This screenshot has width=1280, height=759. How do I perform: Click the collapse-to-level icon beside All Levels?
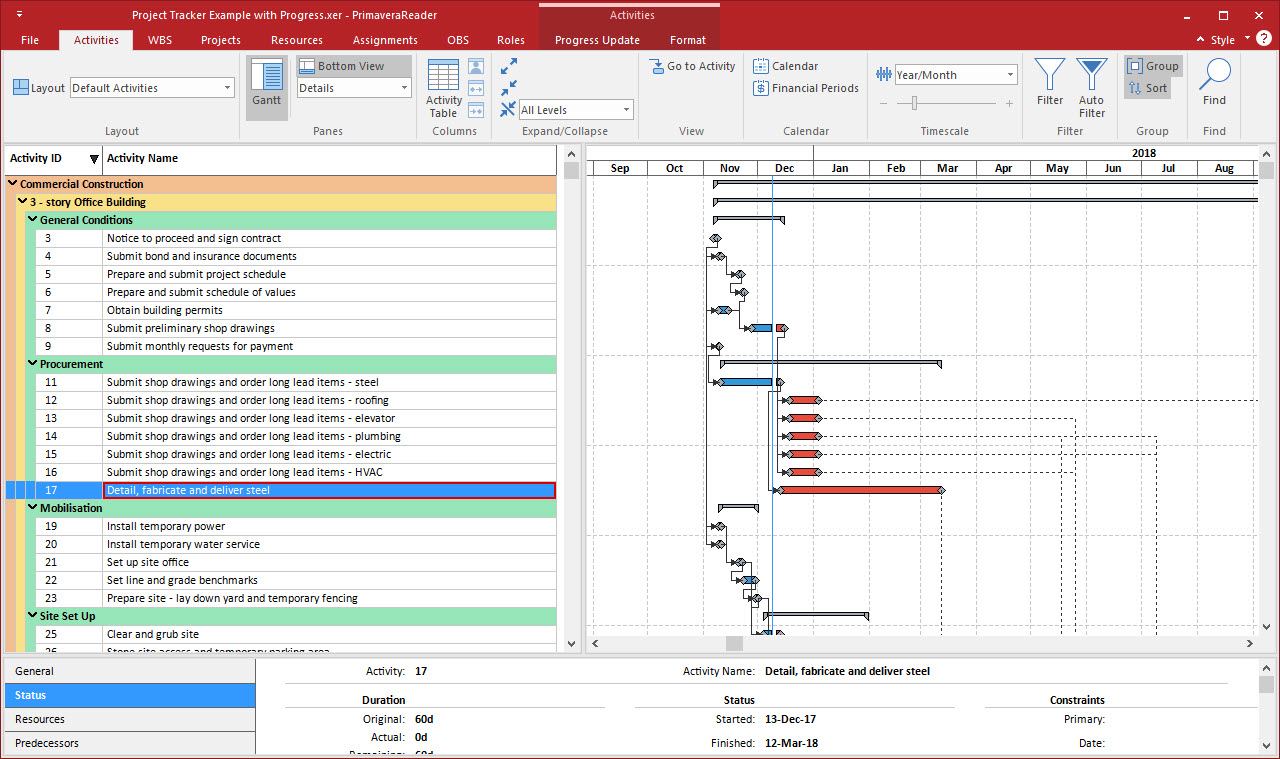tap(508, 109)
